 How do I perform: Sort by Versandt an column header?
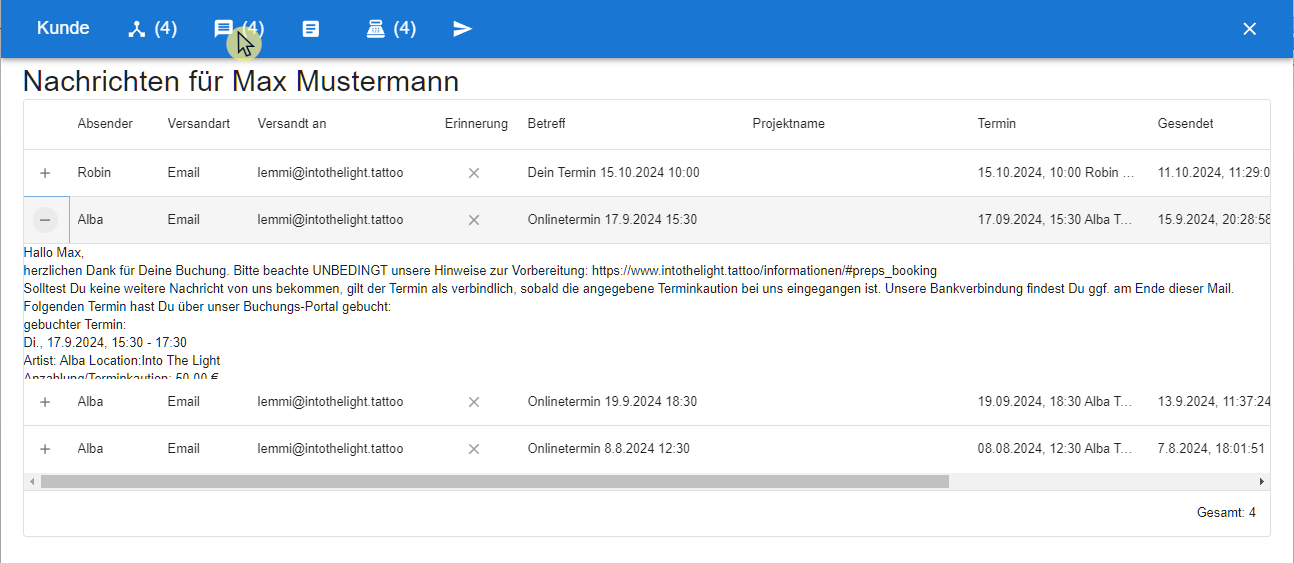[x=292, y=124]
